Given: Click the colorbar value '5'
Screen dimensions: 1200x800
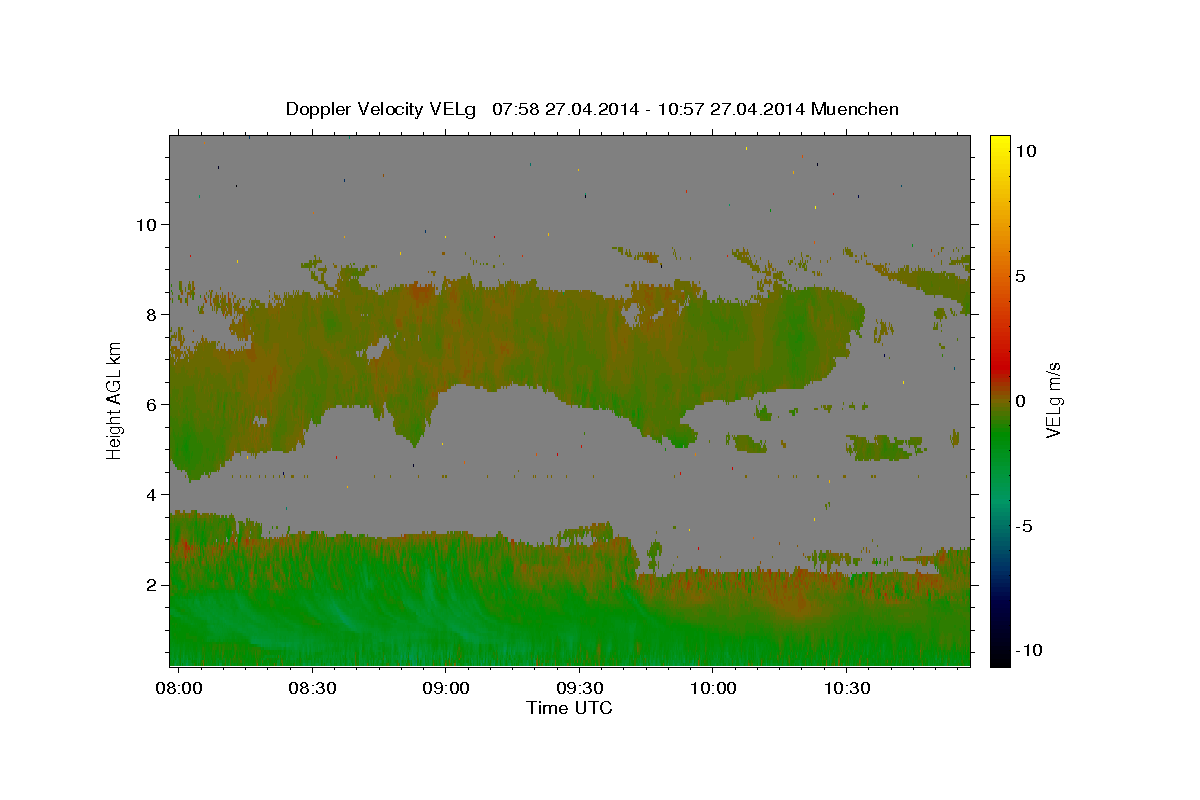Looking at the screenshot, I should point(1020,276).
